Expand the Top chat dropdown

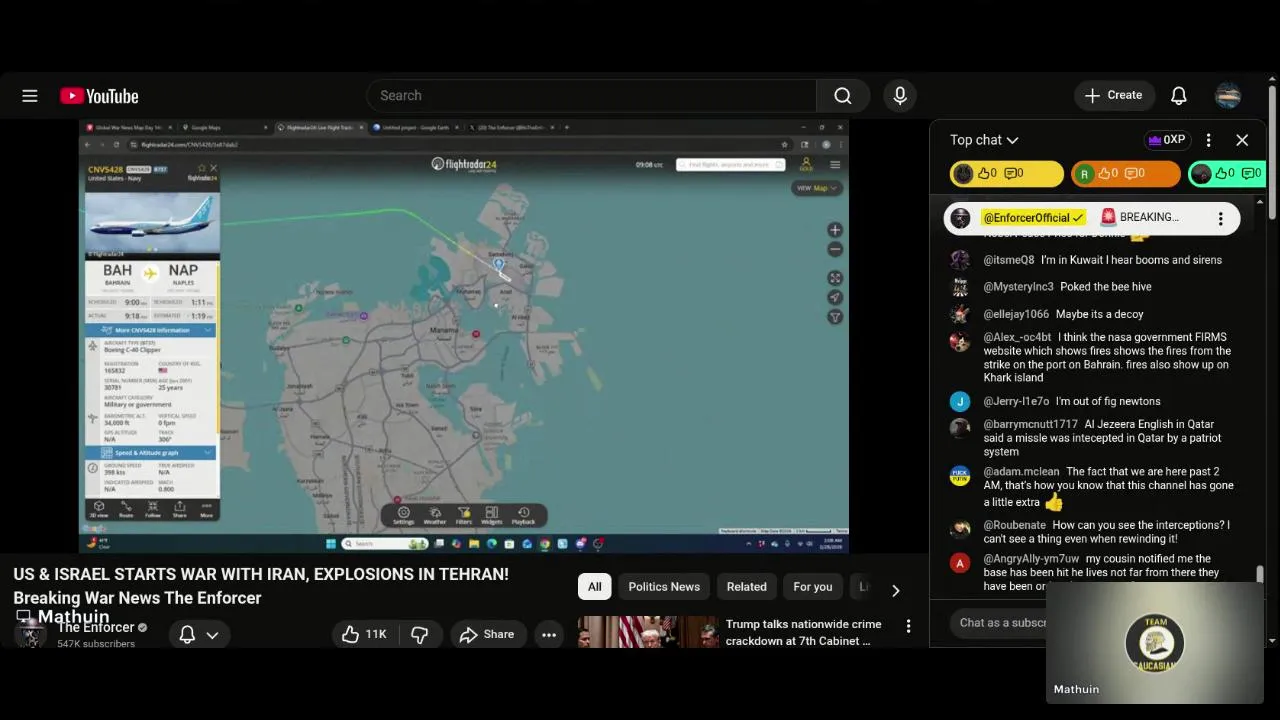point(984,140)
